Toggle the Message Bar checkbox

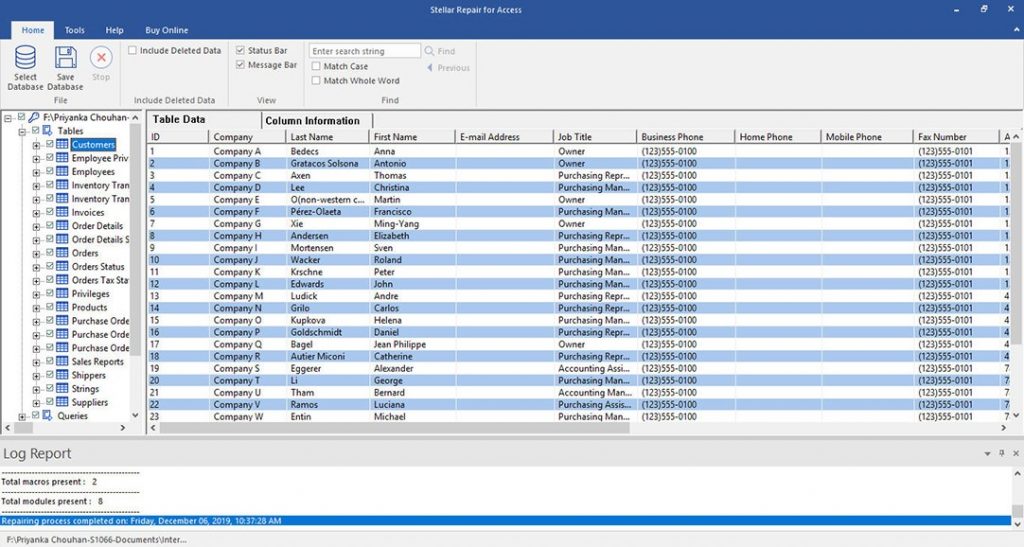[x=240, y=65]
